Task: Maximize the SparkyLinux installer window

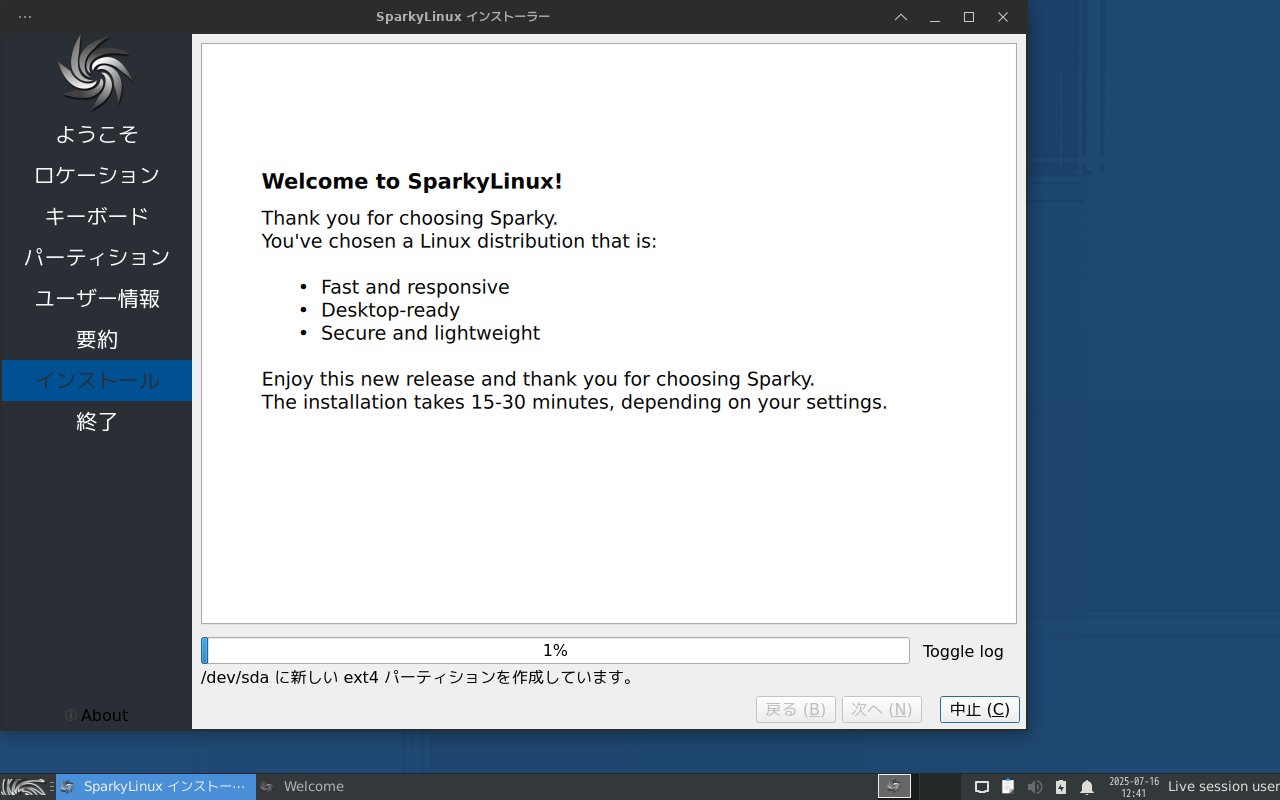Action: [x=969, y=17]
